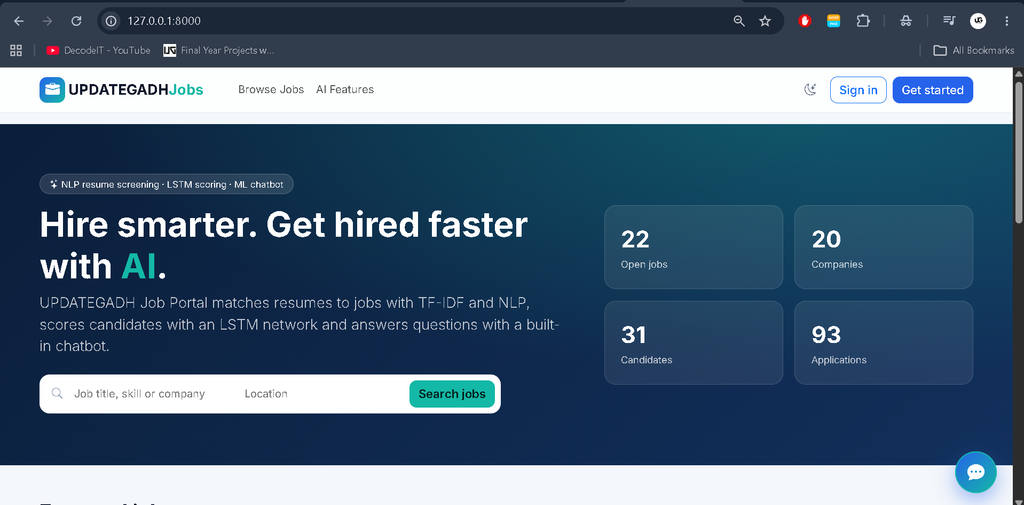Open the zoom magnifier icon in address bar
Screen dimensions: 1024x505
click(739, 21)
